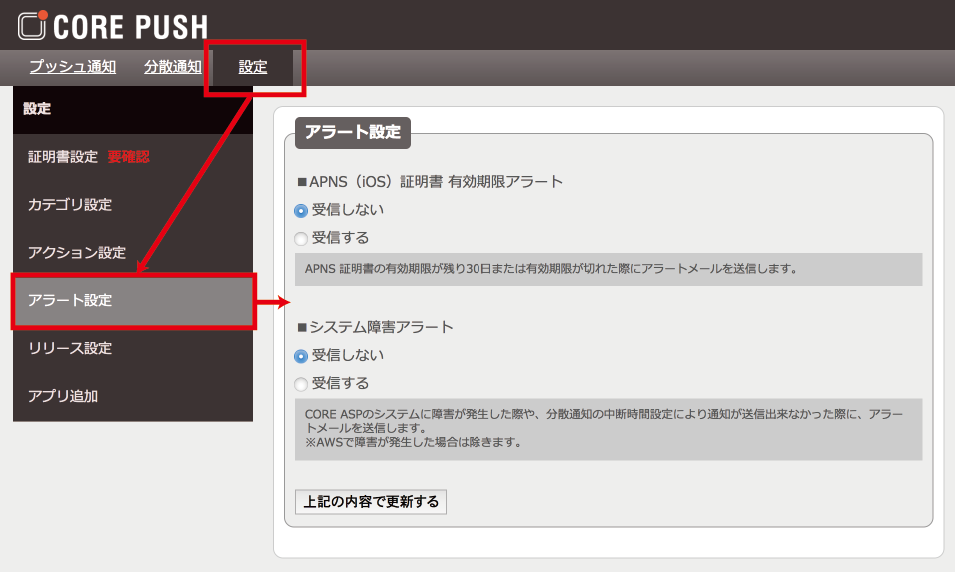Open the 分散通知 tab
Image resolution: width=955 pixels, height=572 pixels.
click(x=173, y=66)
